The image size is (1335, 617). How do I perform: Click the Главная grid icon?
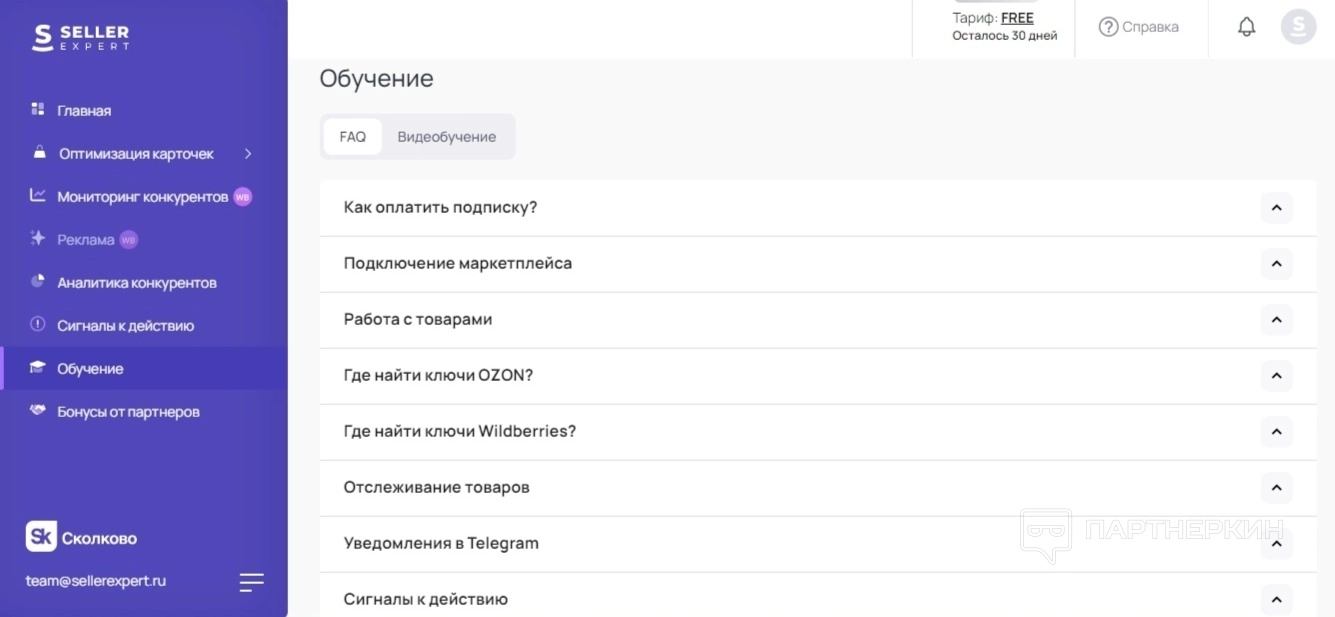38,109
